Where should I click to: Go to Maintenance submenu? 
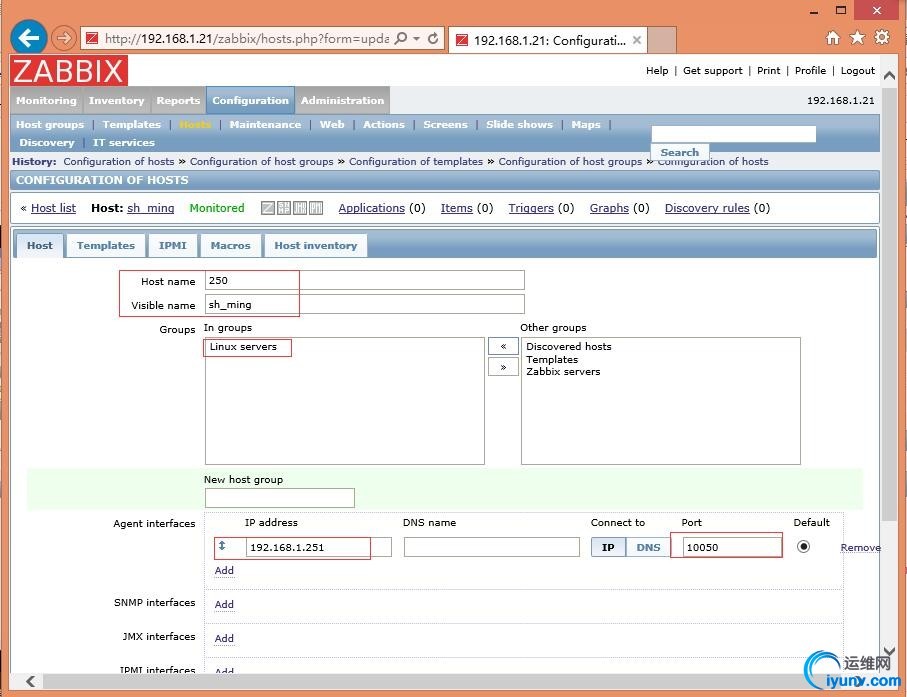point(266,124)
